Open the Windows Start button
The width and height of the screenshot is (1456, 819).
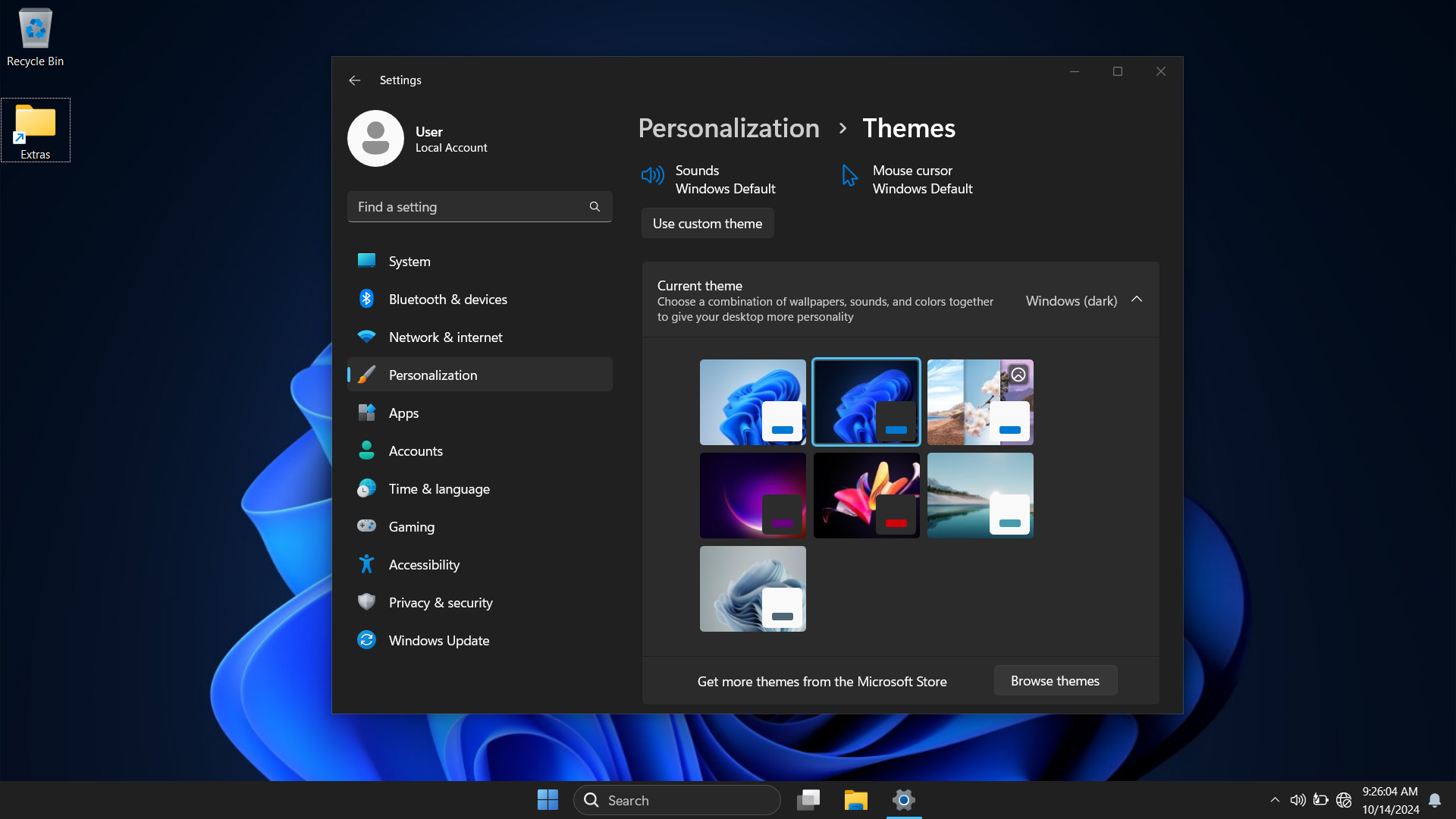point(548,800)
